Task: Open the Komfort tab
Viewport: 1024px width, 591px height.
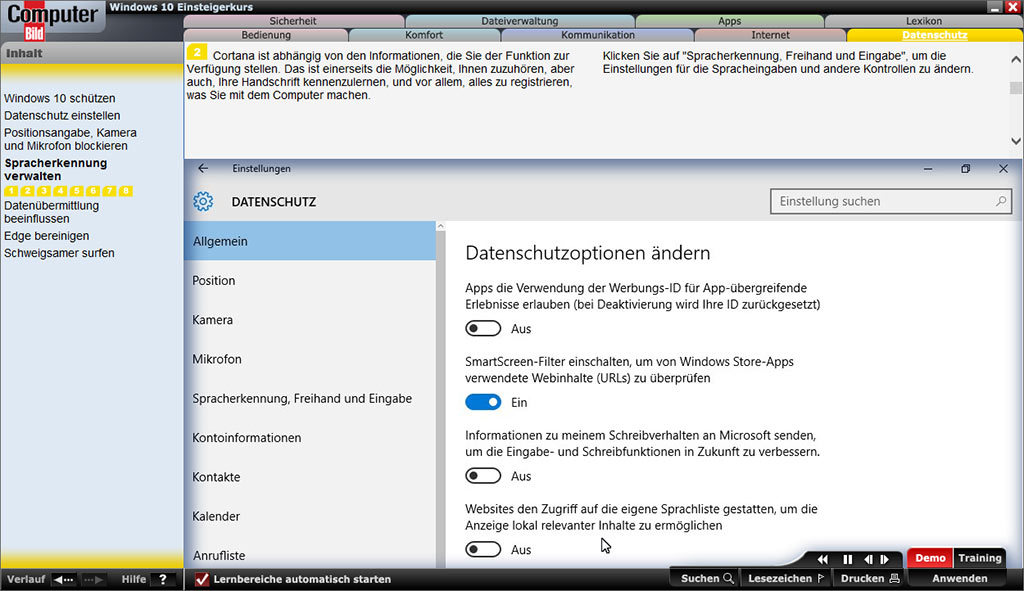Action: [424, 35]
